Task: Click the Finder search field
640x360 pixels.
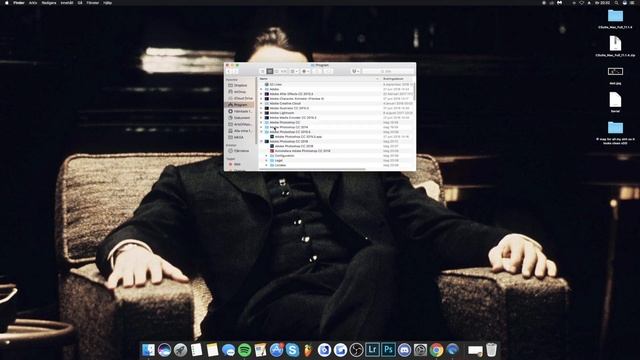Action: 388,71
